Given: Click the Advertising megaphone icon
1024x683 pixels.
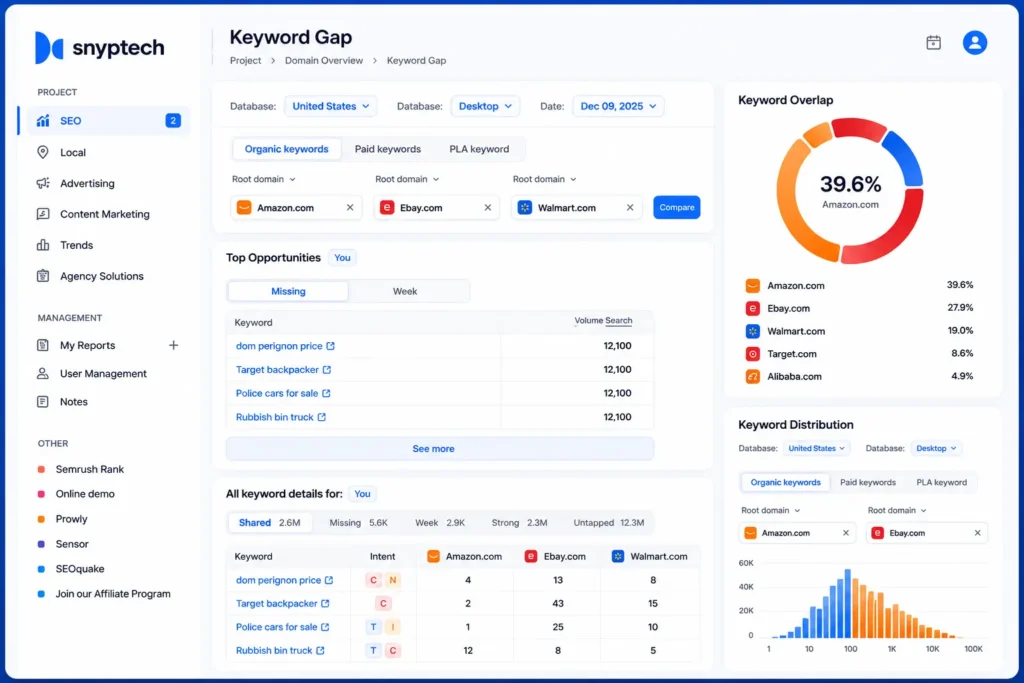Looking at the screenshot, I should (x=43, y=183).
